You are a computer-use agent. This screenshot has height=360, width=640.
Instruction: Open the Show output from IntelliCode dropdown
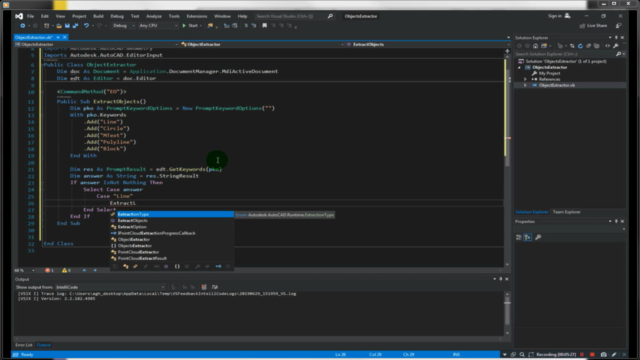click(110, 287)
